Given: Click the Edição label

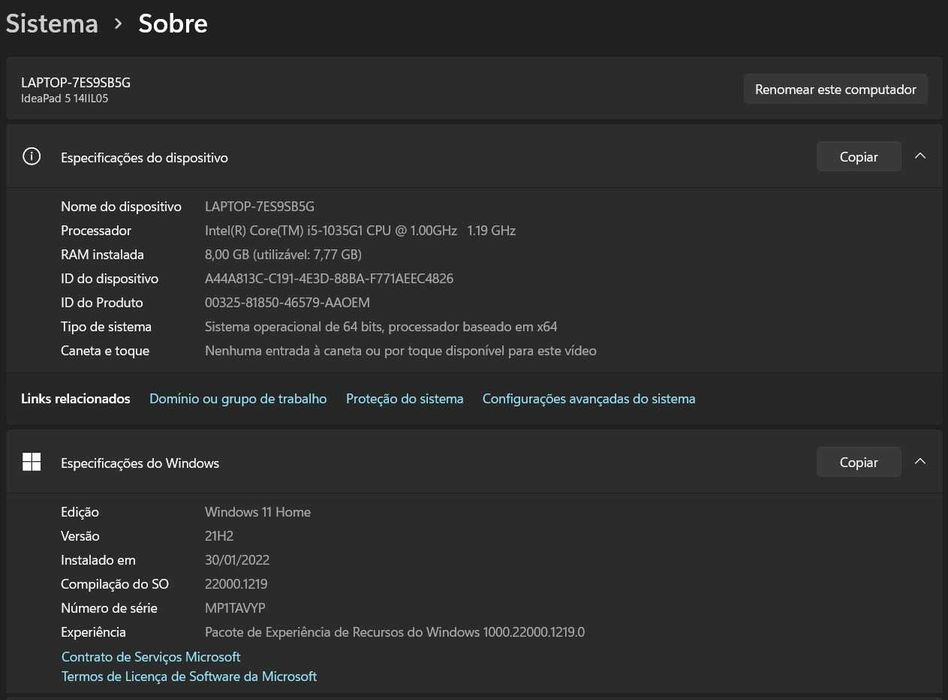Looking at the screenshot, I should [x=80, y=512].
